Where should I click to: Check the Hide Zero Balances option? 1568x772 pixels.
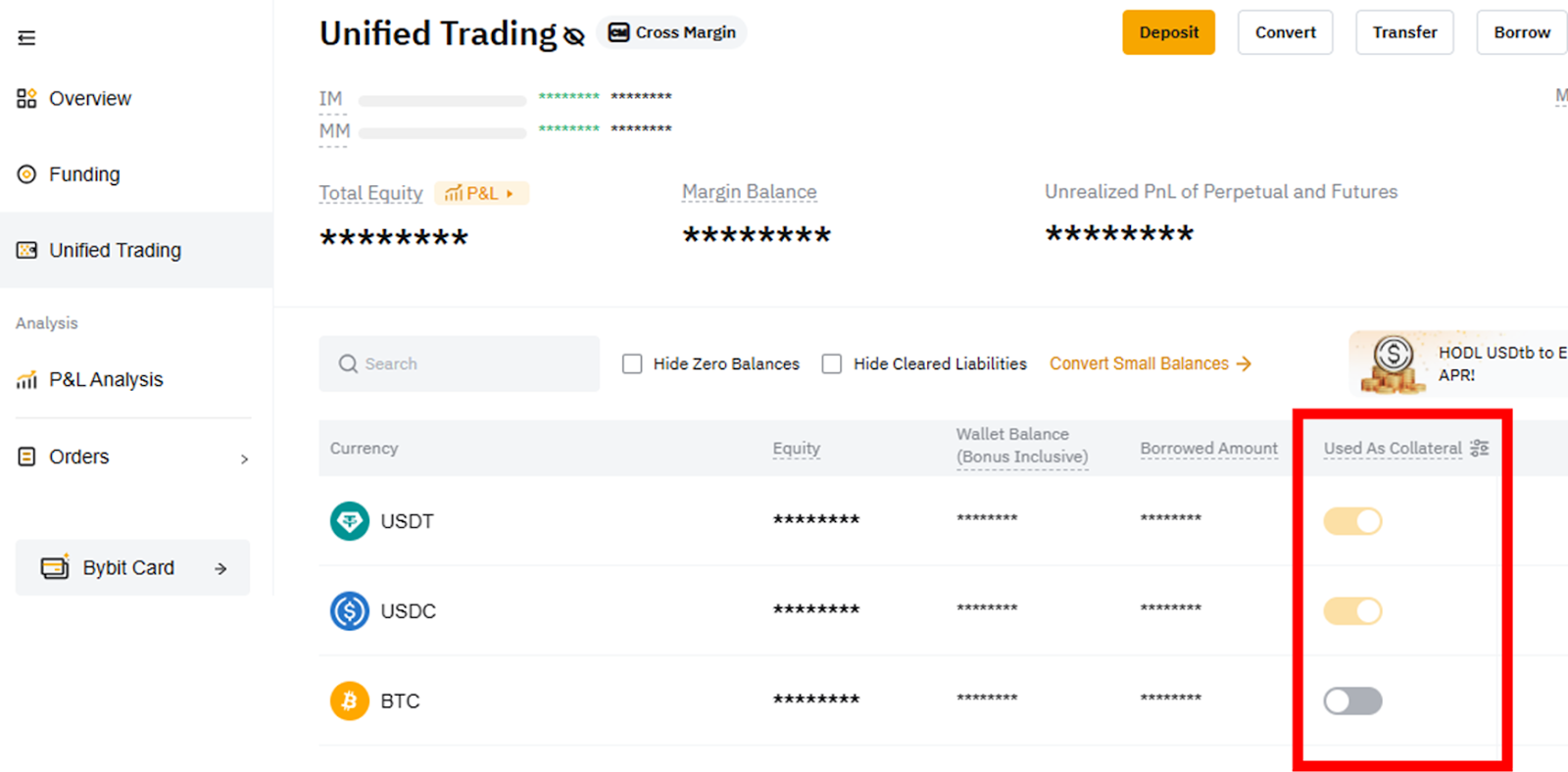tap(632, 362)
